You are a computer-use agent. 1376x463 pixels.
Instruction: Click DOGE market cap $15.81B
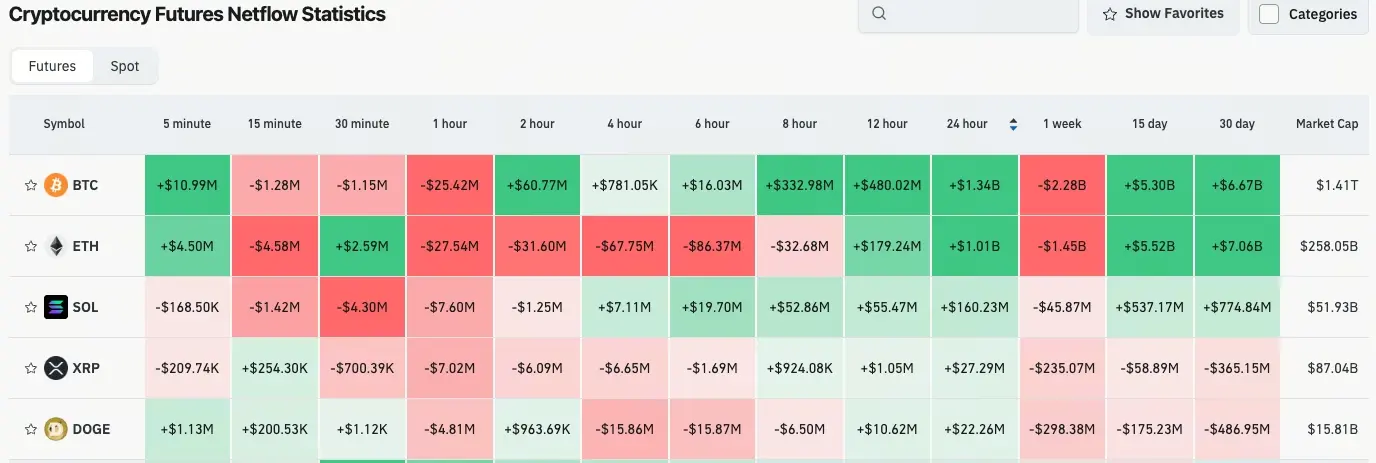tap(1333, 429)
